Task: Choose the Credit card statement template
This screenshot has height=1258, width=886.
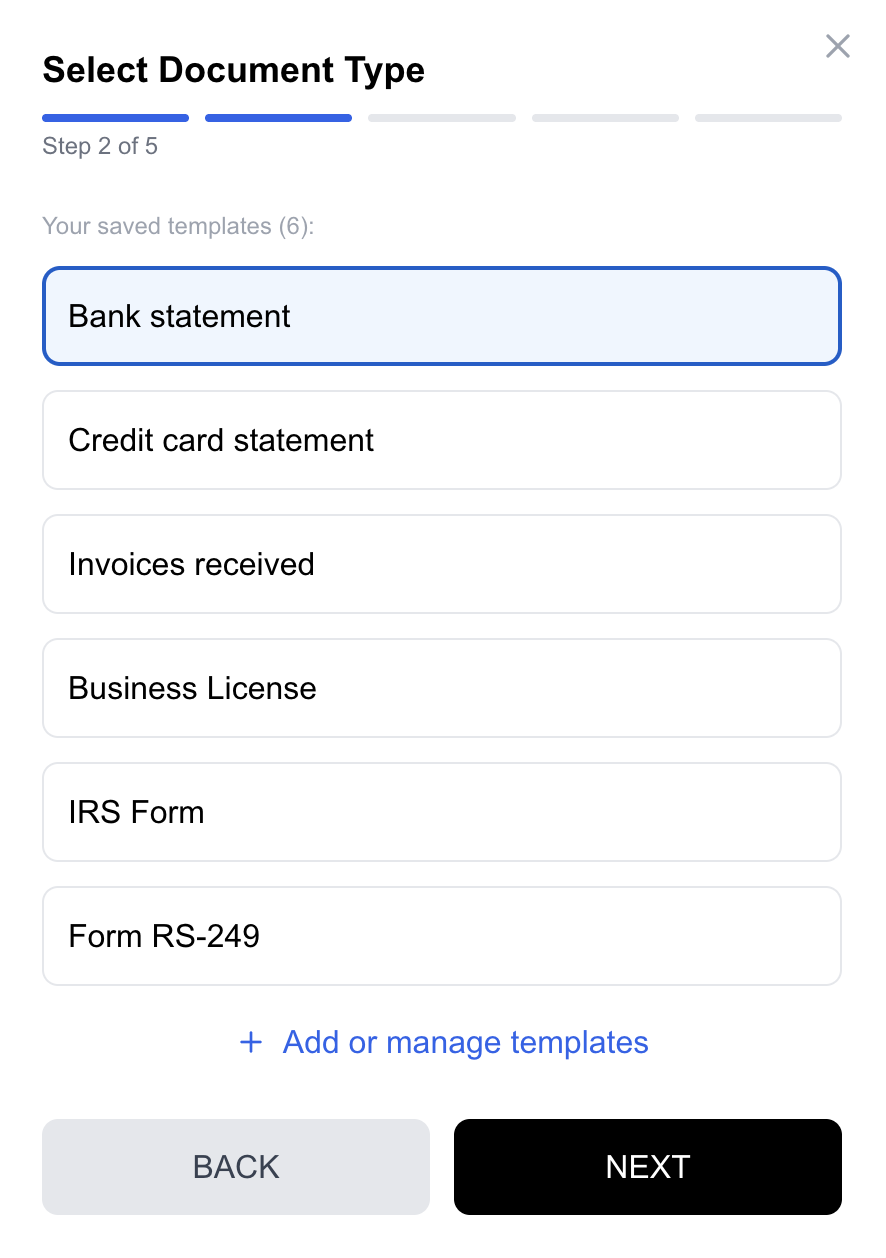Action: (x=441, y=440)
